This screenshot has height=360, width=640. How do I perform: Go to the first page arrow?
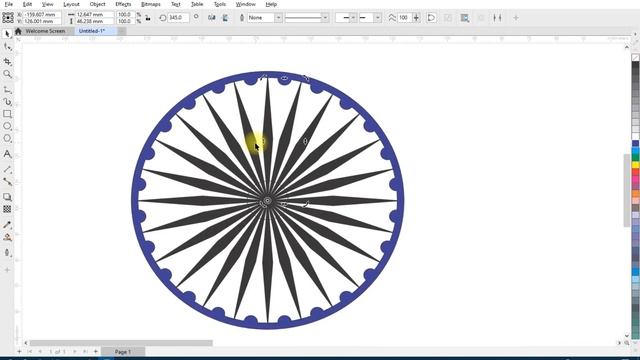pos(30,351)
